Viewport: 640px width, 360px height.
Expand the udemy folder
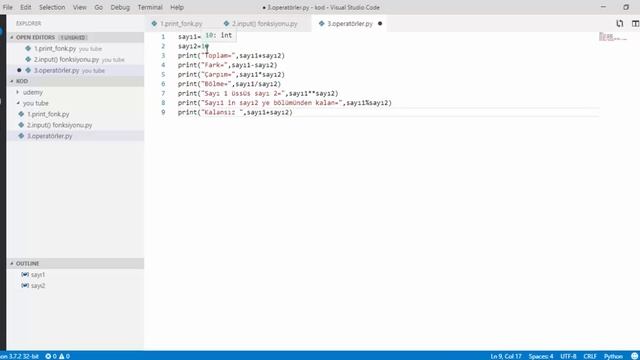[32, 92]
